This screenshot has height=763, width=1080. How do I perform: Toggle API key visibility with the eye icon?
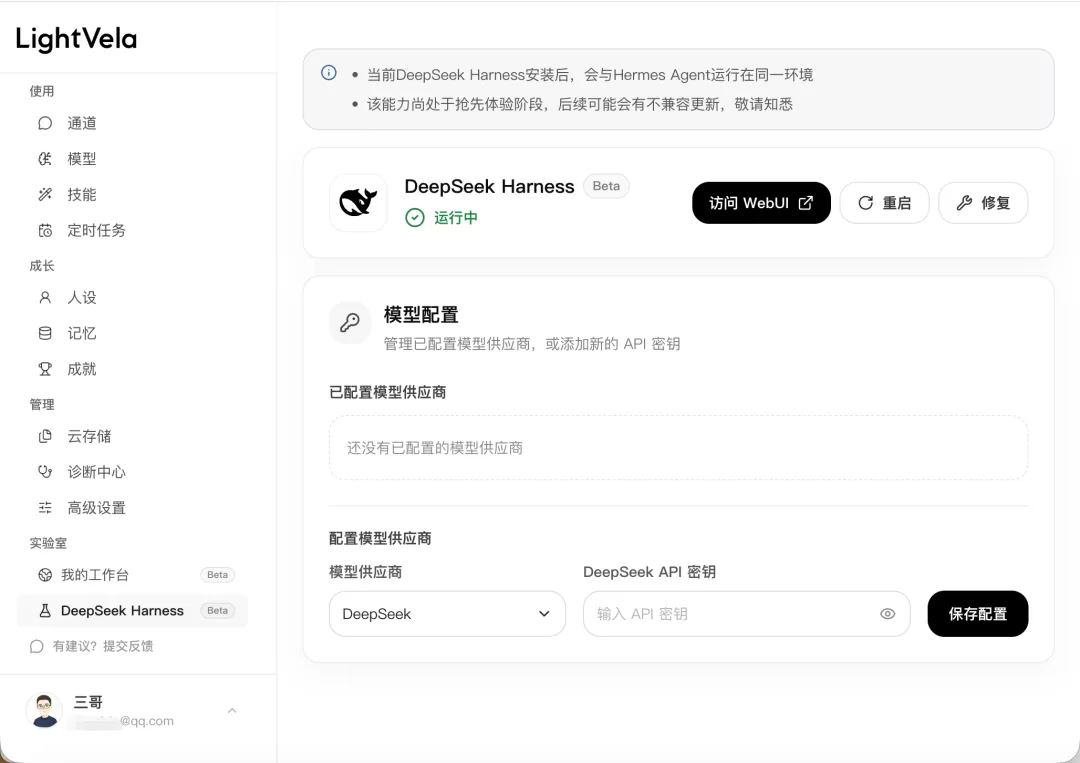tap(888, 614)
